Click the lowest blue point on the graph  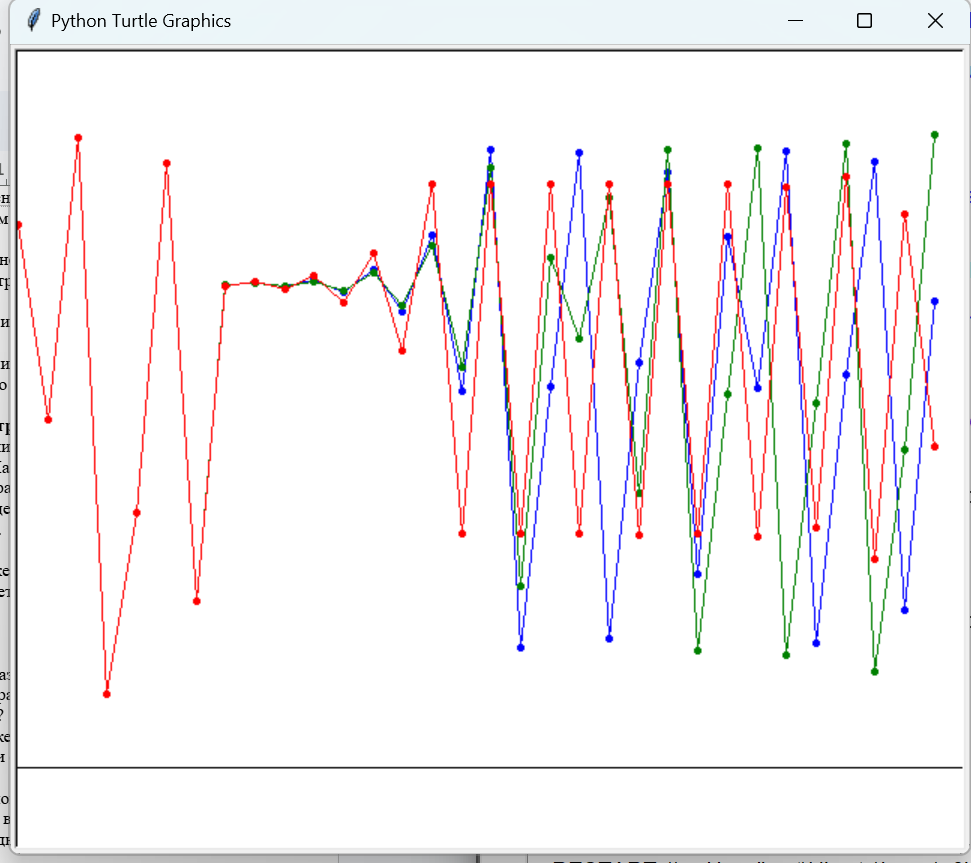point(521,648)
